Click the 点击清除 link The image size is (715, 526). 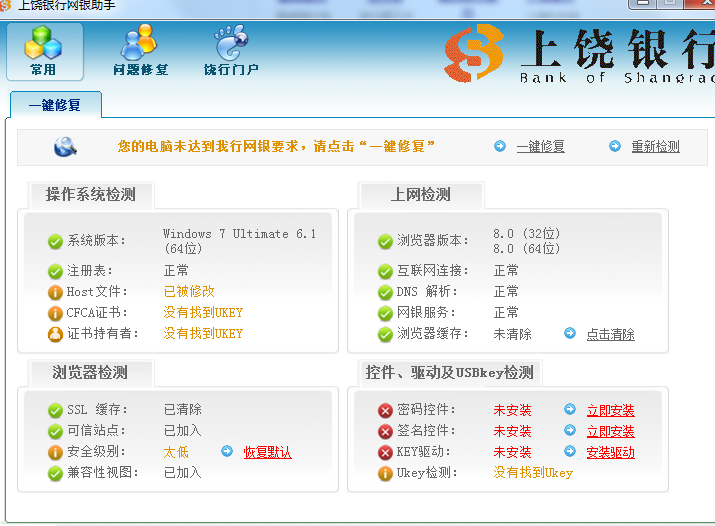click(x=611, y=334)
